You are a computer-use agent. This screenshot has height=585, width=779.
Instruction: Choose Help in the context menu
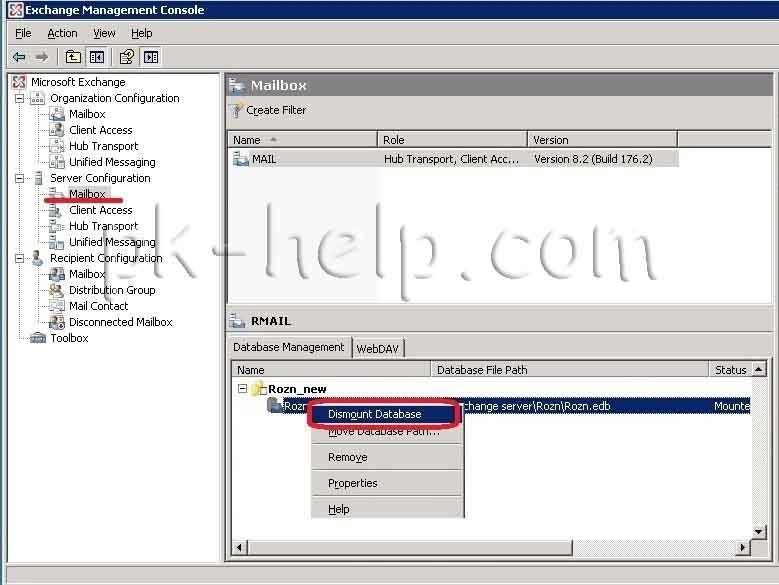pyautogui.click(x=388, y=509)
